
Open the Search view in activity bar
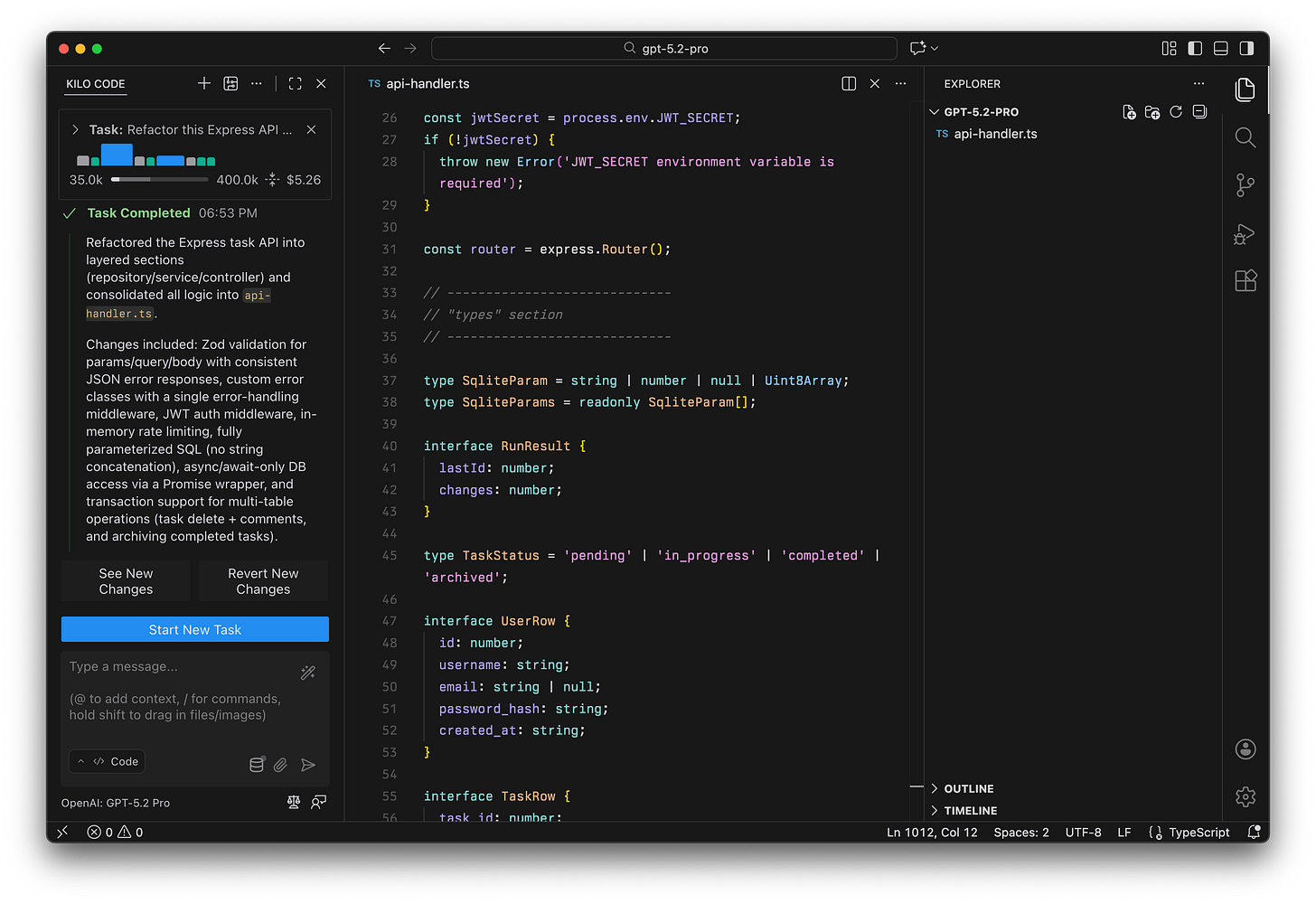coord(1245,137)
